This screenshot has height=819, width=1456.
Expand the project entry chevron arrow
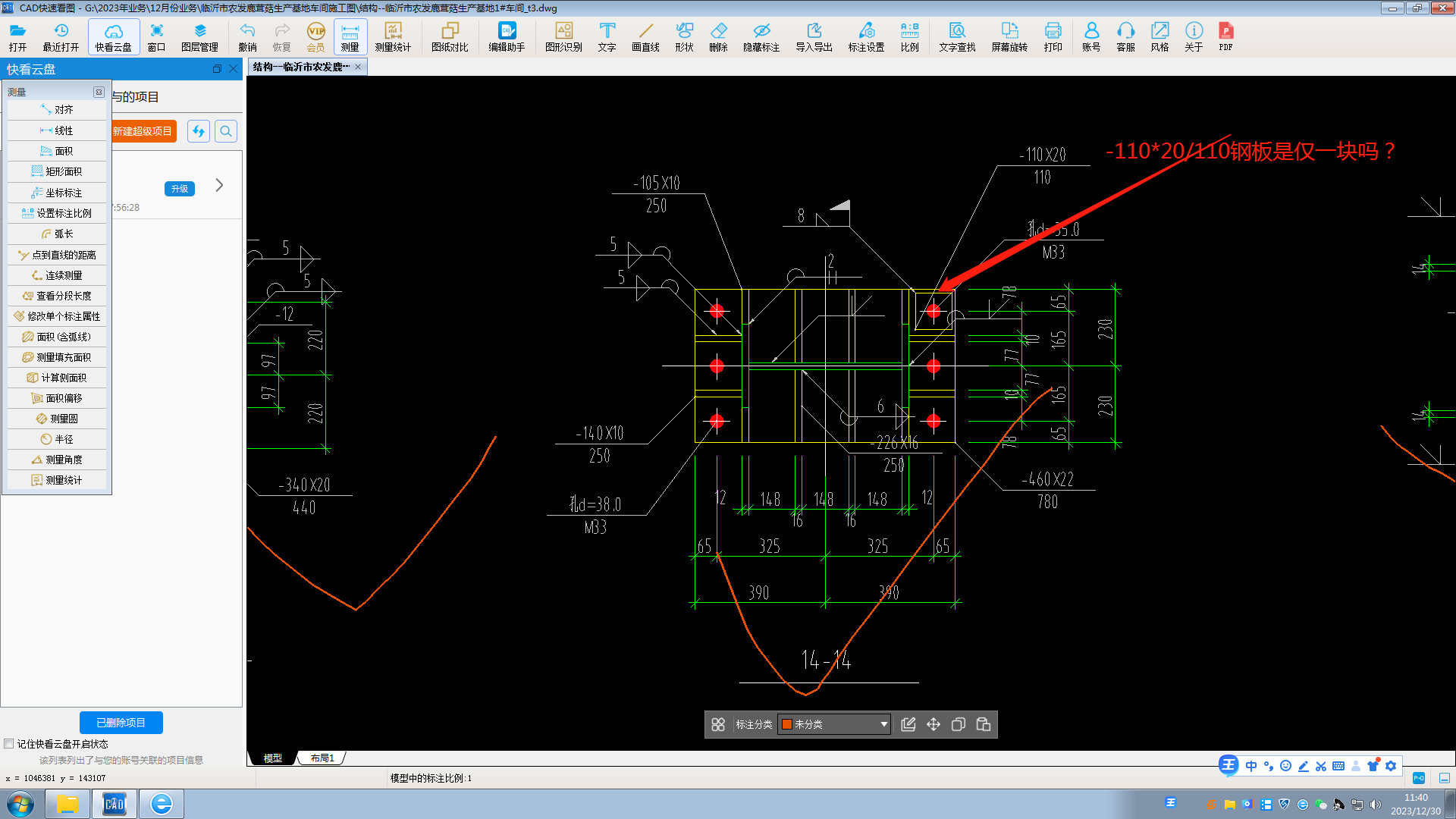(219, 185)
